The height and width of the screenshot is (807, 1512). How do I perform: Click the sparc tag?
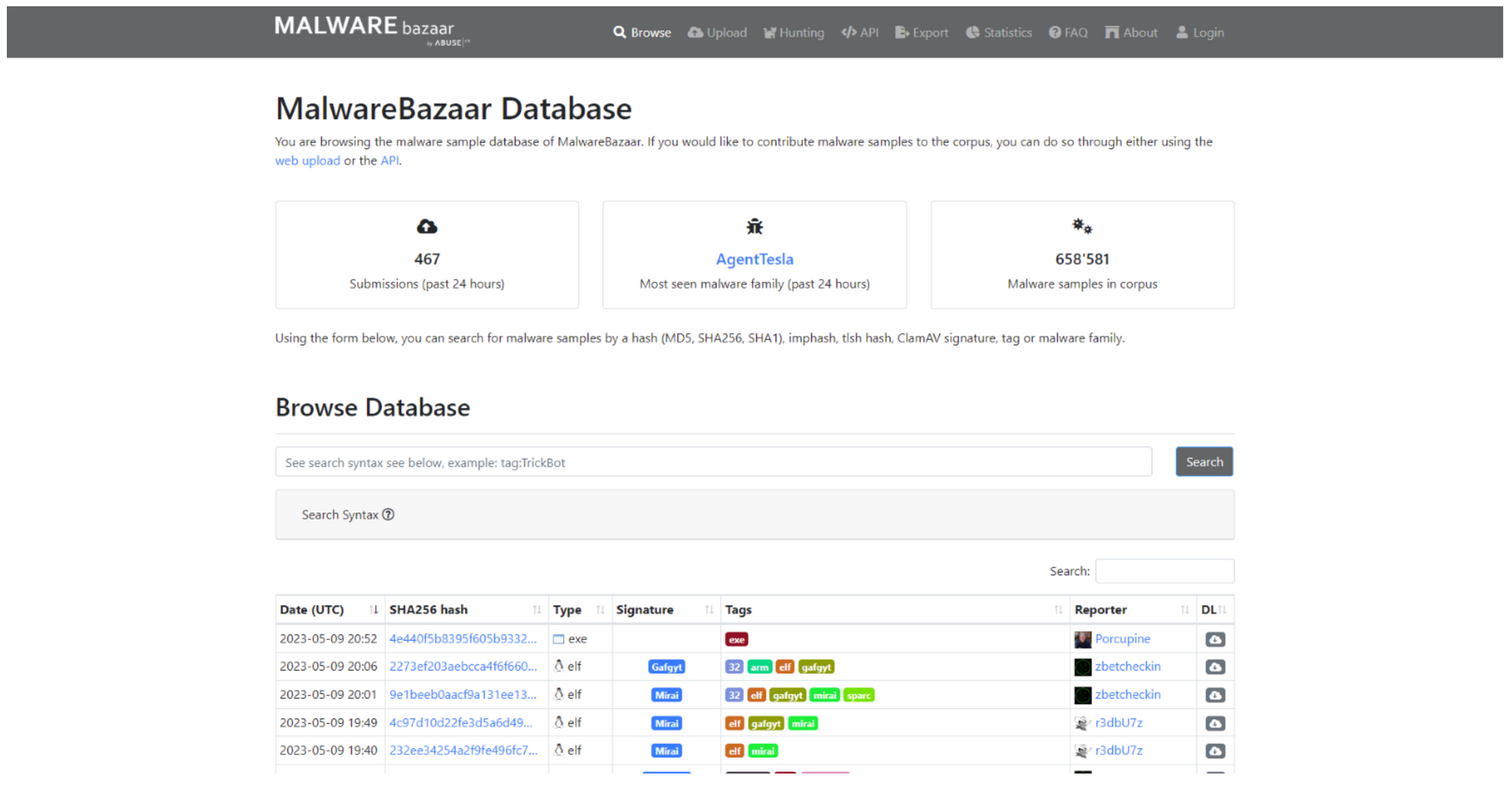tap(859, 695)
